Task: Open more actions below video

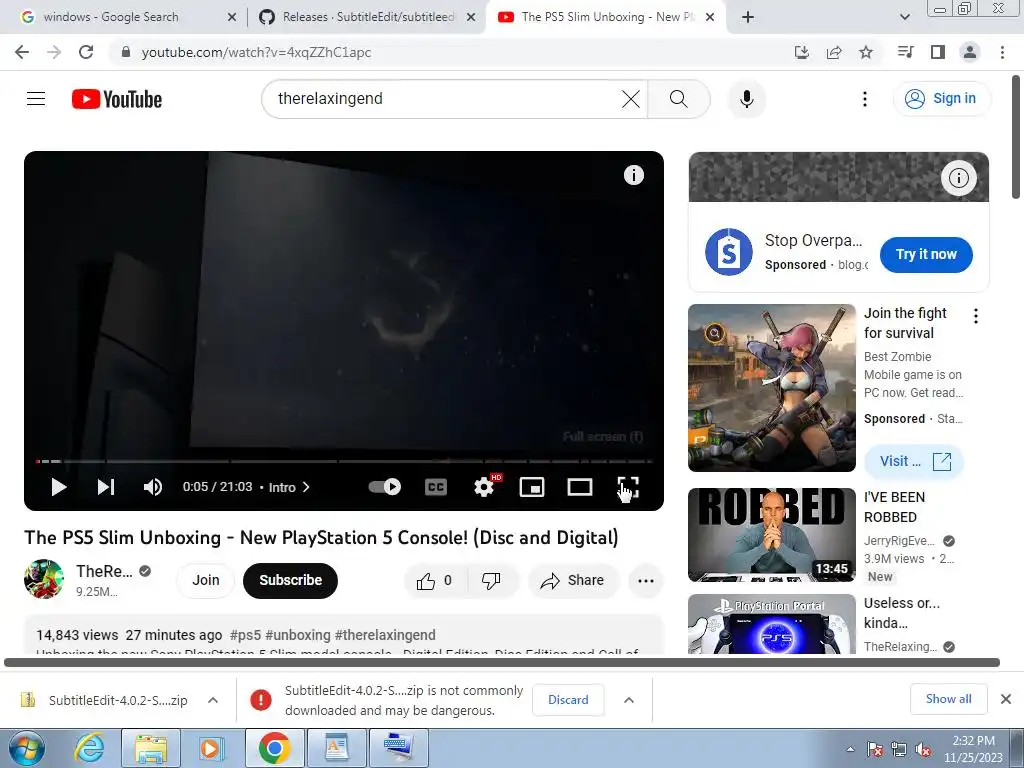Action: (646, 581)
